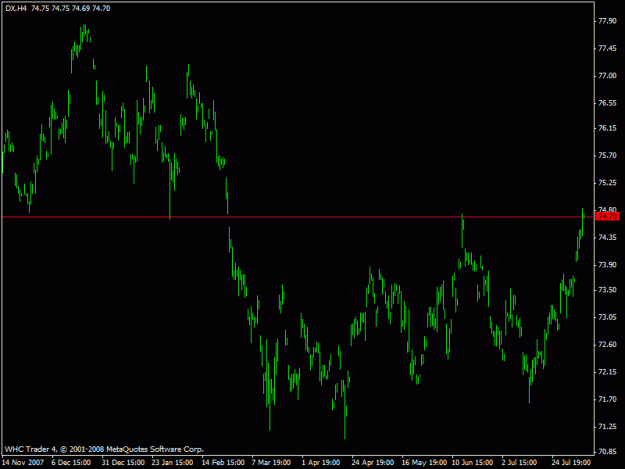625x469 pixels.
Task: Select the '6 Dec 15:00' time label
Action: (x=71, y=463)
